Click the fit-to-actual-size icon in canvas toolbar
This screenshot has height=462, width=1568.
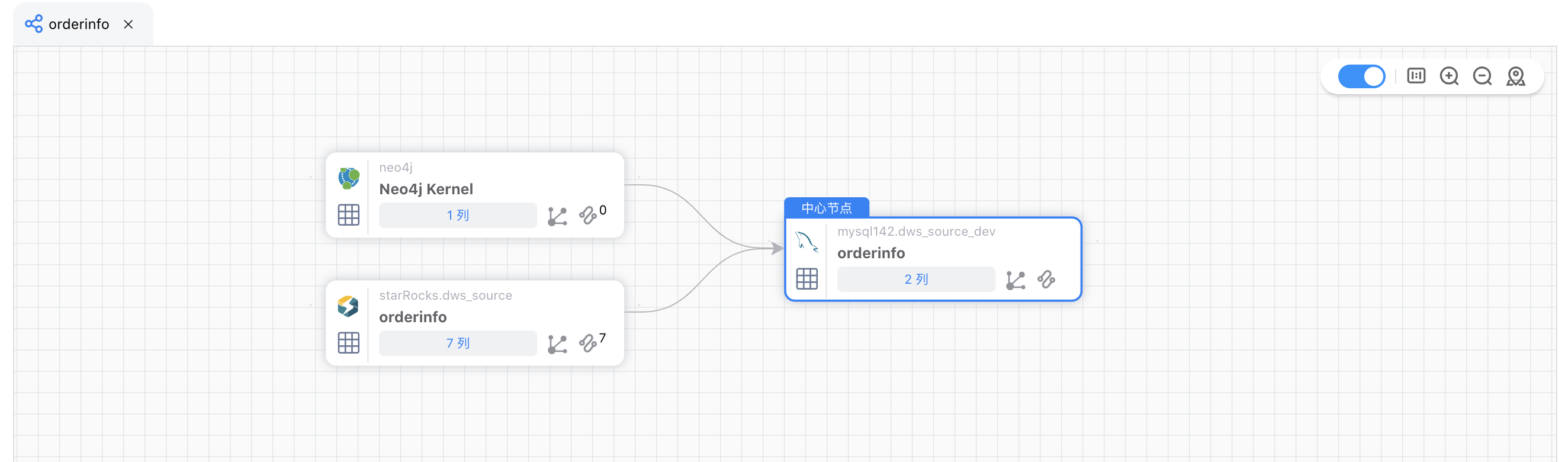pos(1416,76)
